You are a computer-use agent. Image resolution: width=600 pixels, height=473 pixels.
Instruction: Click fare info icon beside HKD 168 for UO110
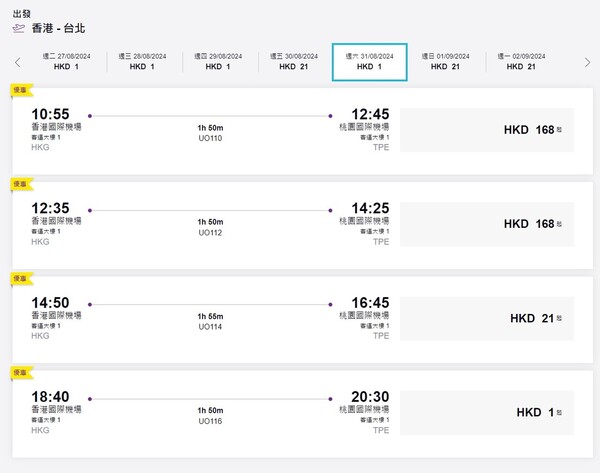[x=560, y=129]
